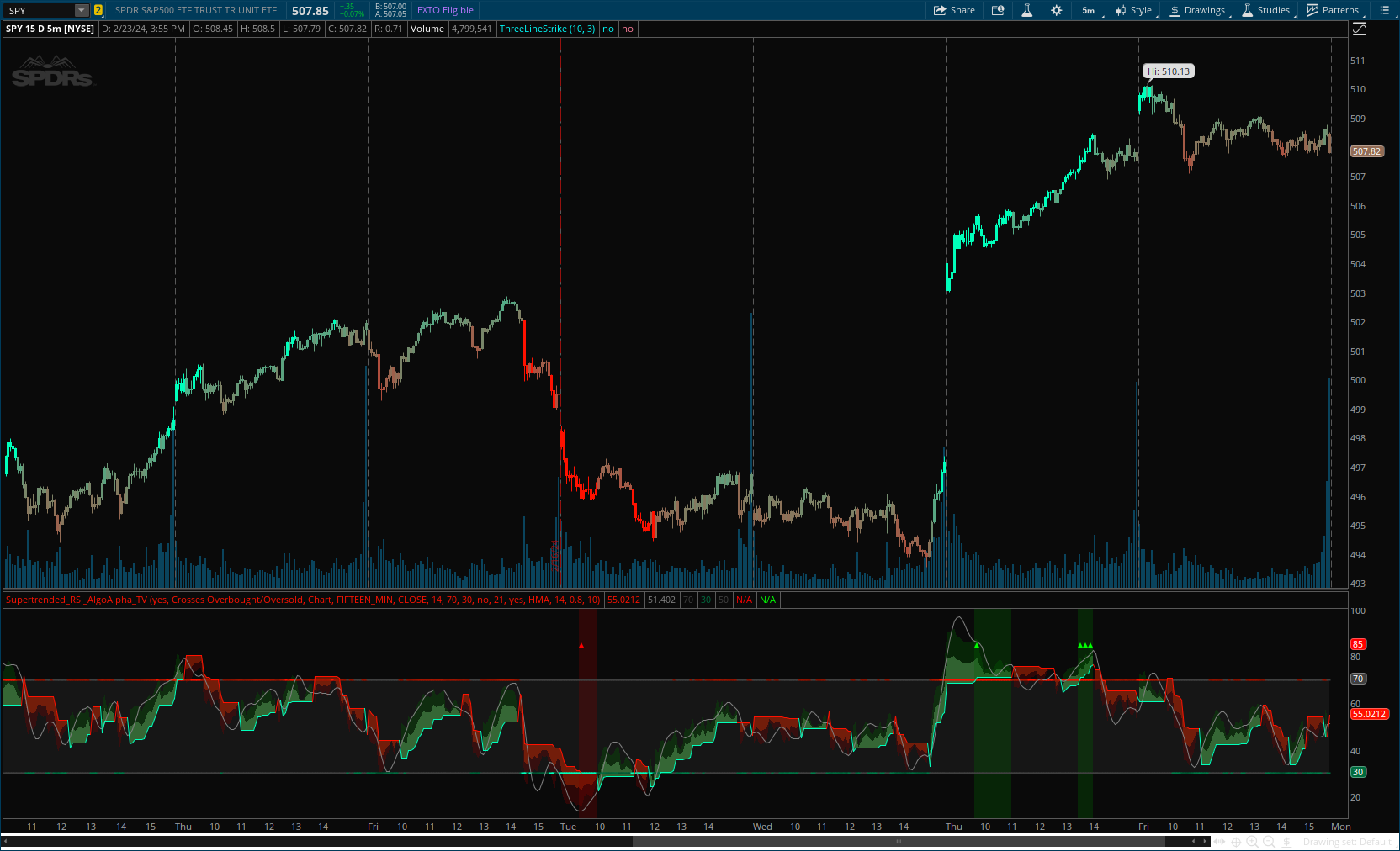1400x851 pixels.
Task: Open the Studies menu
Action: coord(1267,10)
